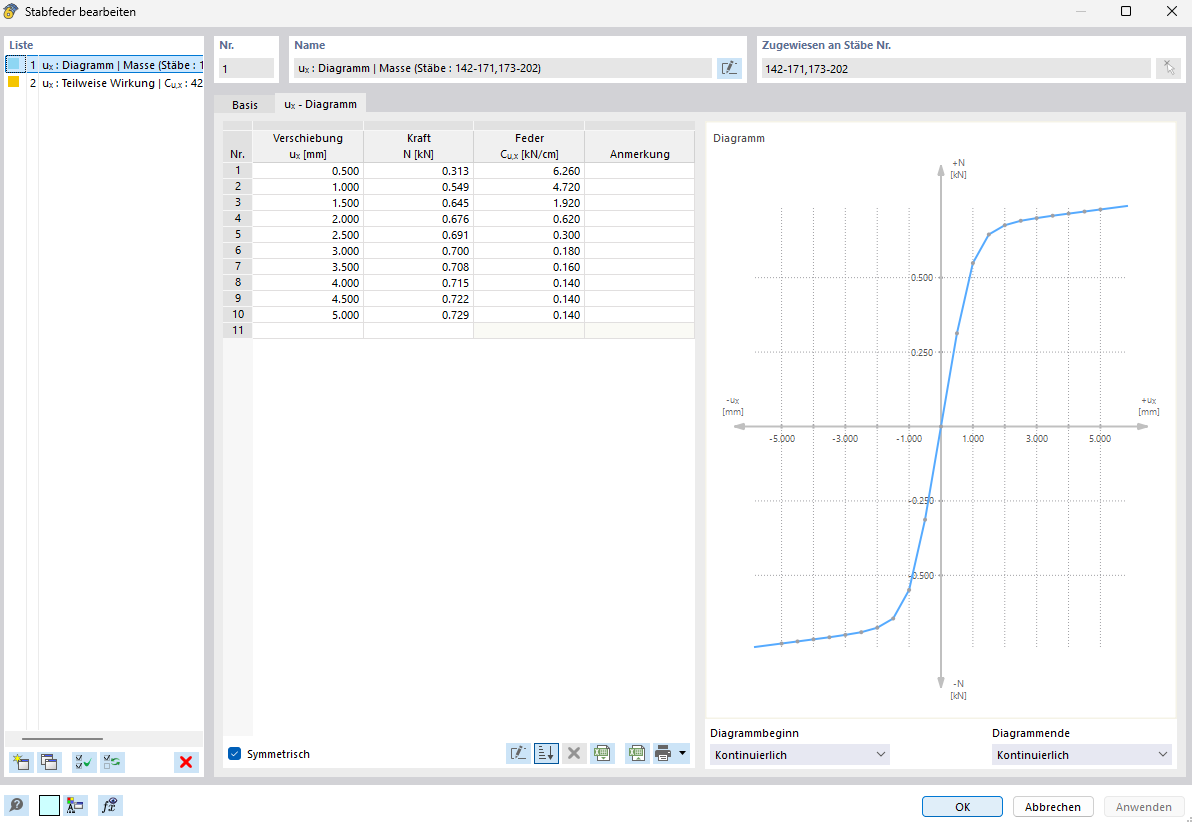The width and height of the screenshot is (1192, 823).
Task: Click the copy spring icon below list
Action: 49,762
